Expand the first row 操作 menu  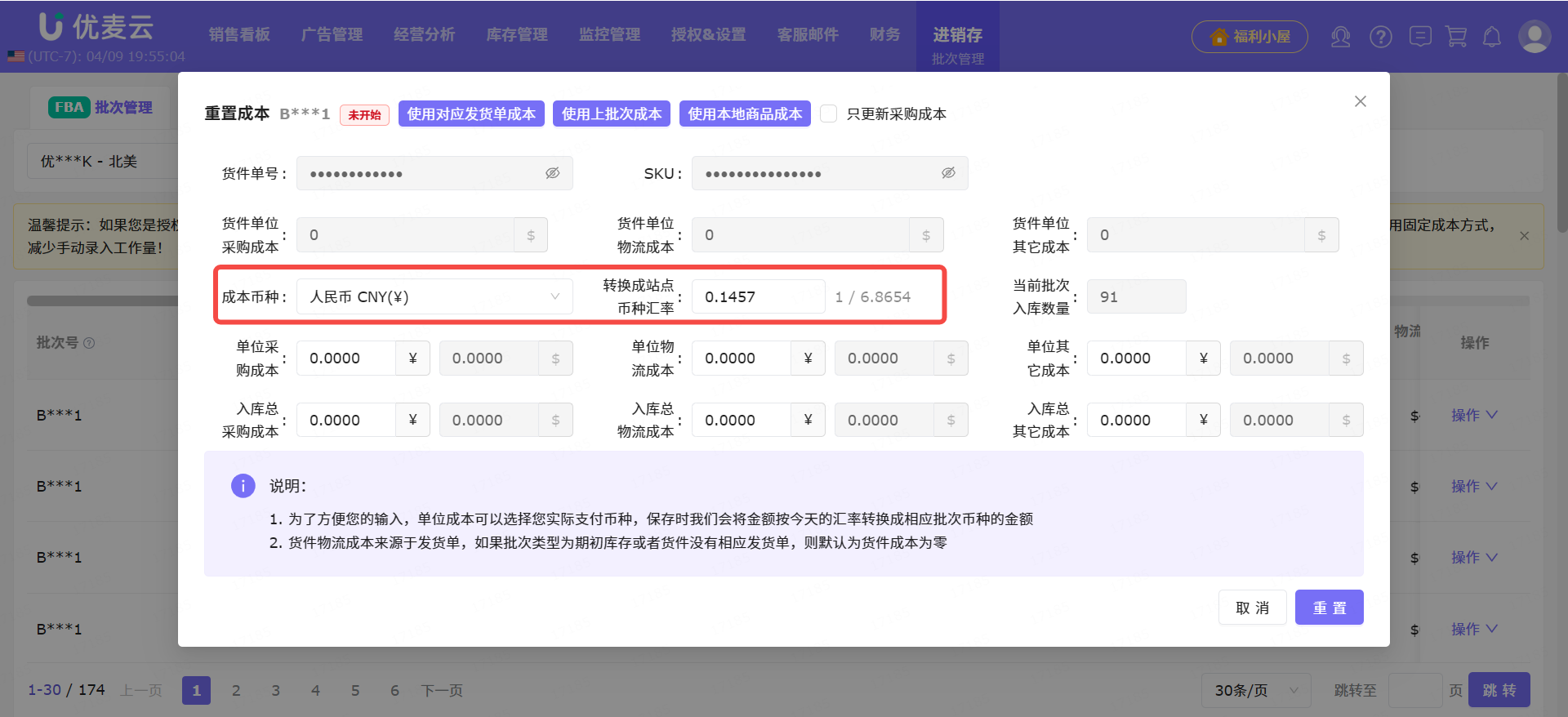(1474, 415)
